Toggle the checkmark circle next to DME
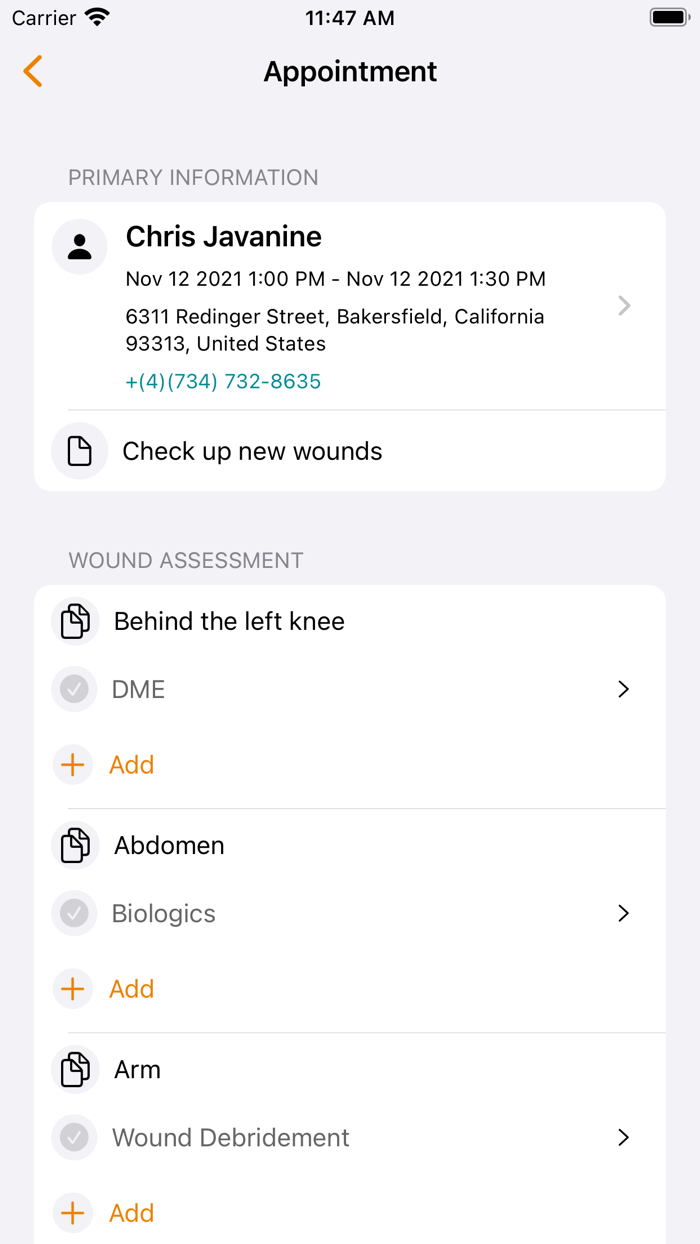 (x=74, y=689)
